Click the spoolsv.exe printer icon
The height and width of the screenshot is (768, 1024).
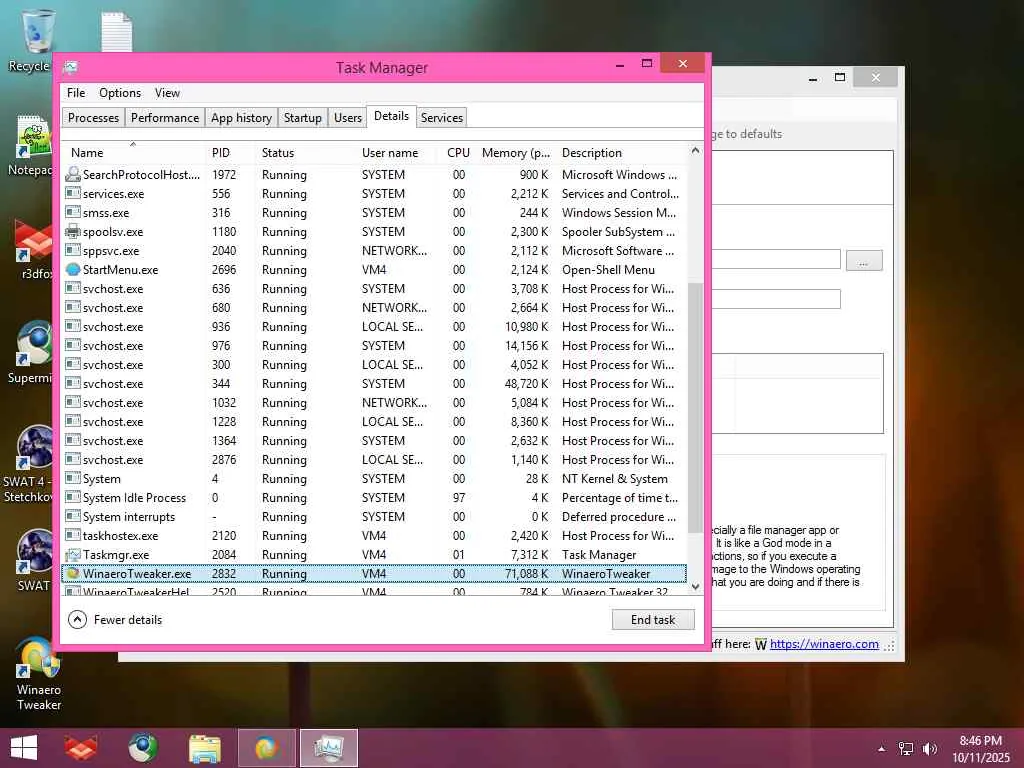point(73,232)
